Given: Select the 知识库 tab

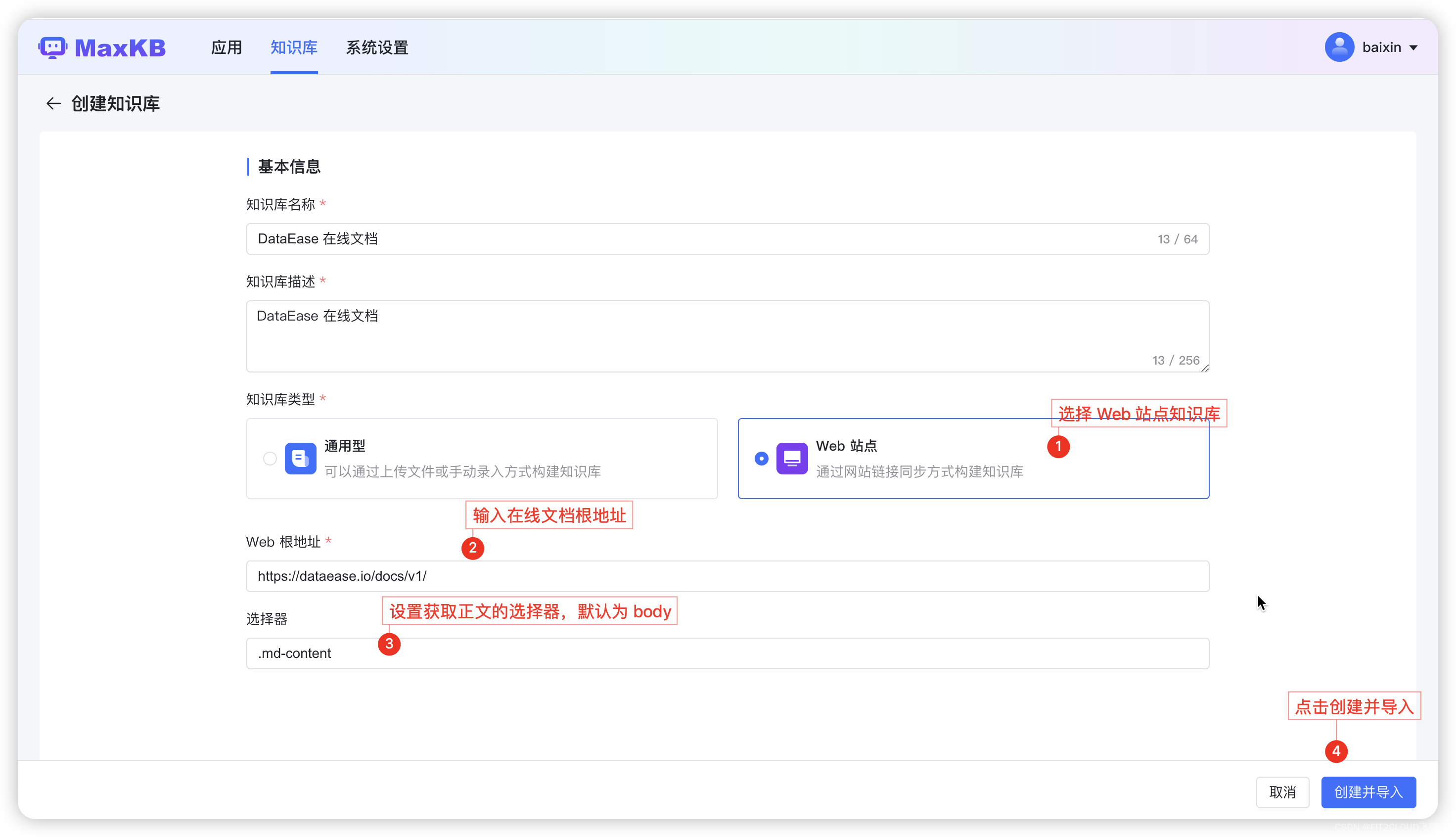Looking at the screenshot, I should click(x=294, y=47).
